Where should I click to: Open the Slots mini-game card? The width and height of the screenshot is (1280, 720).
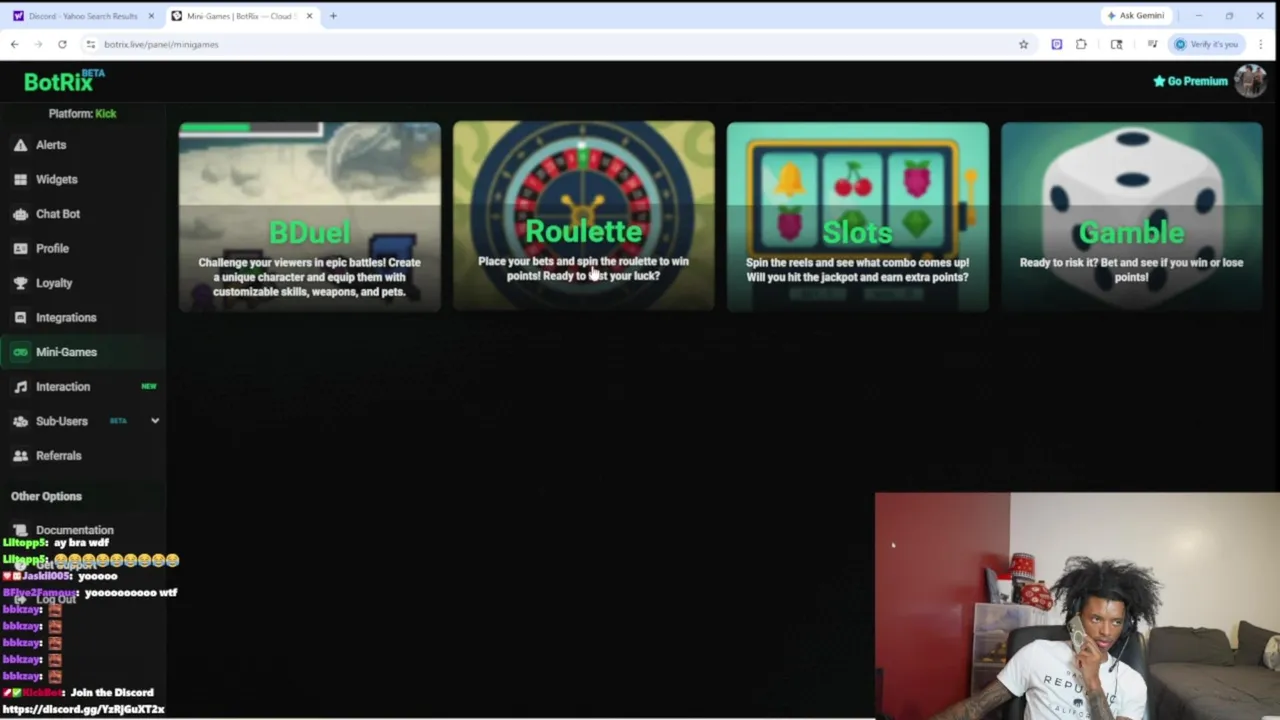[858, 216]
